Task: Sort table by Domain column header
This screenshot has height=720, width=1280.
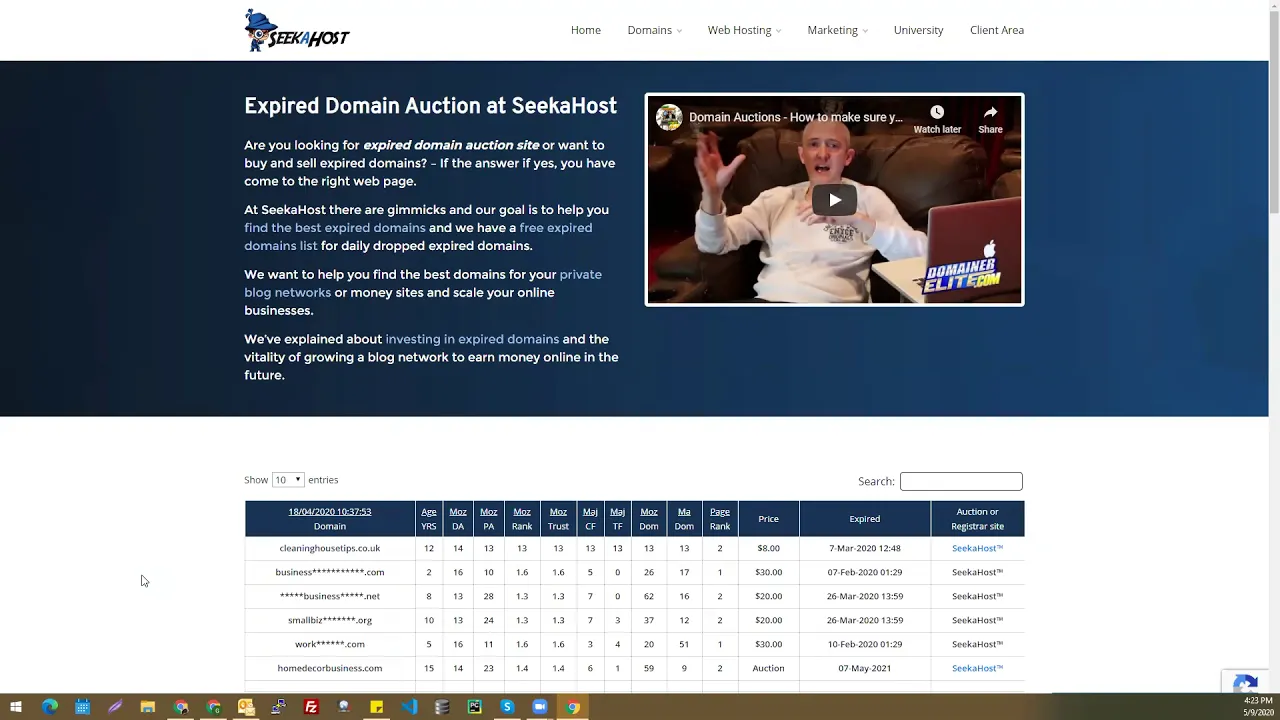Action: click(330, 518)
